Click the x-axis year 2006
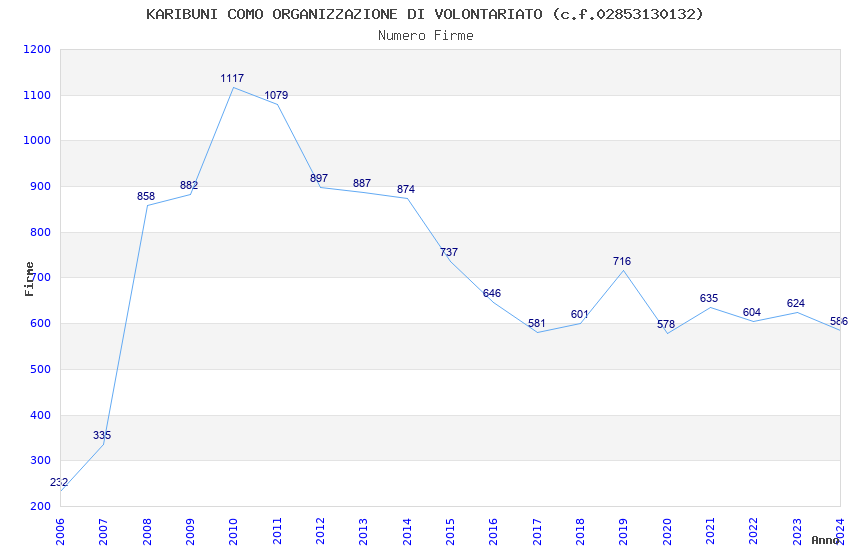The width and height of the screenshot is (850, 550). 60,531
